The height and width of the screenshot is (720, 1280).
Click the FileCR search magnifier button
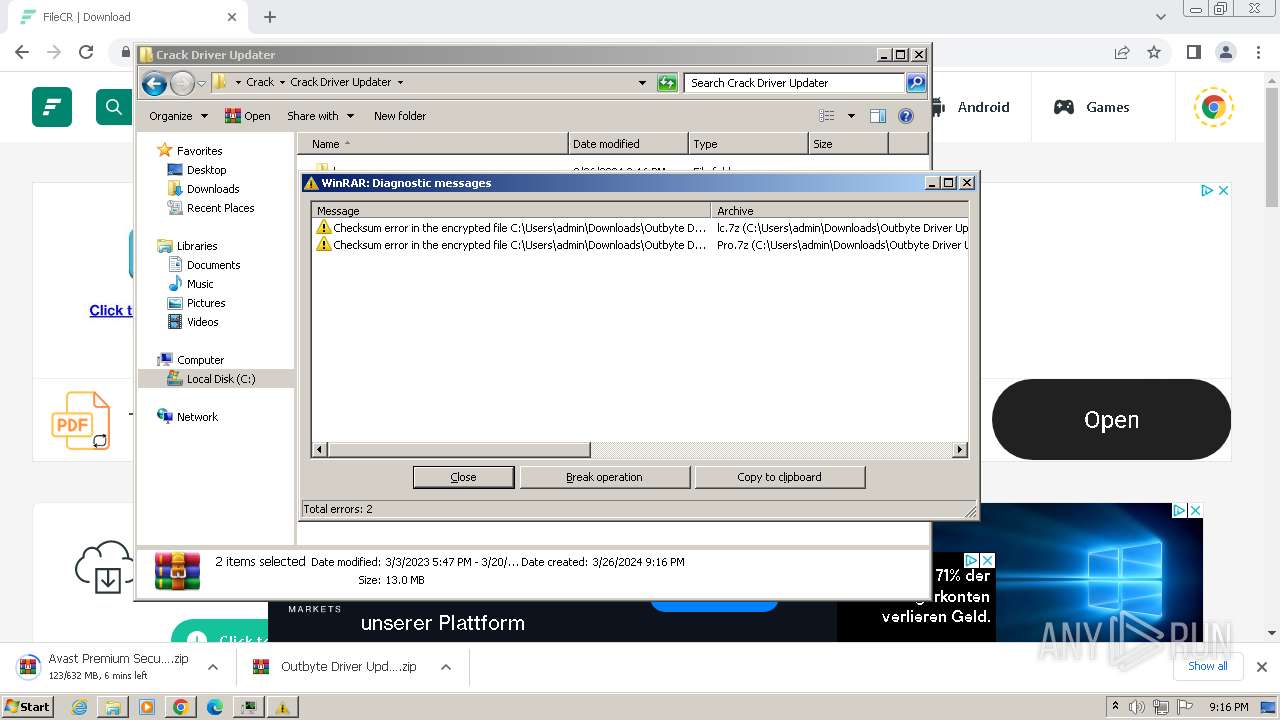click(x=114, y=107)
